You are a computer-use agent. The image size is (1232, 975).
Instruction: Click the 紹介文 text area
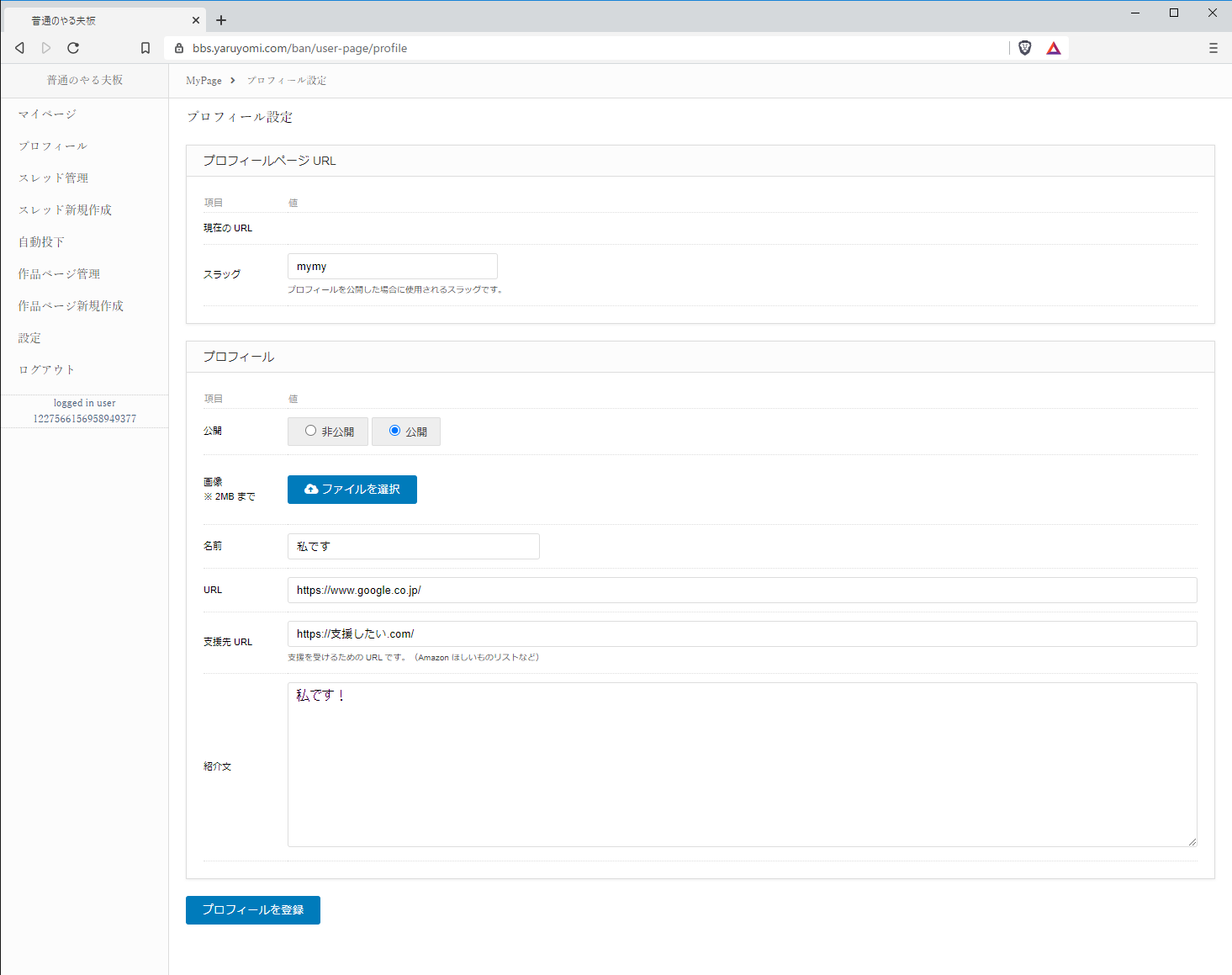742,764
